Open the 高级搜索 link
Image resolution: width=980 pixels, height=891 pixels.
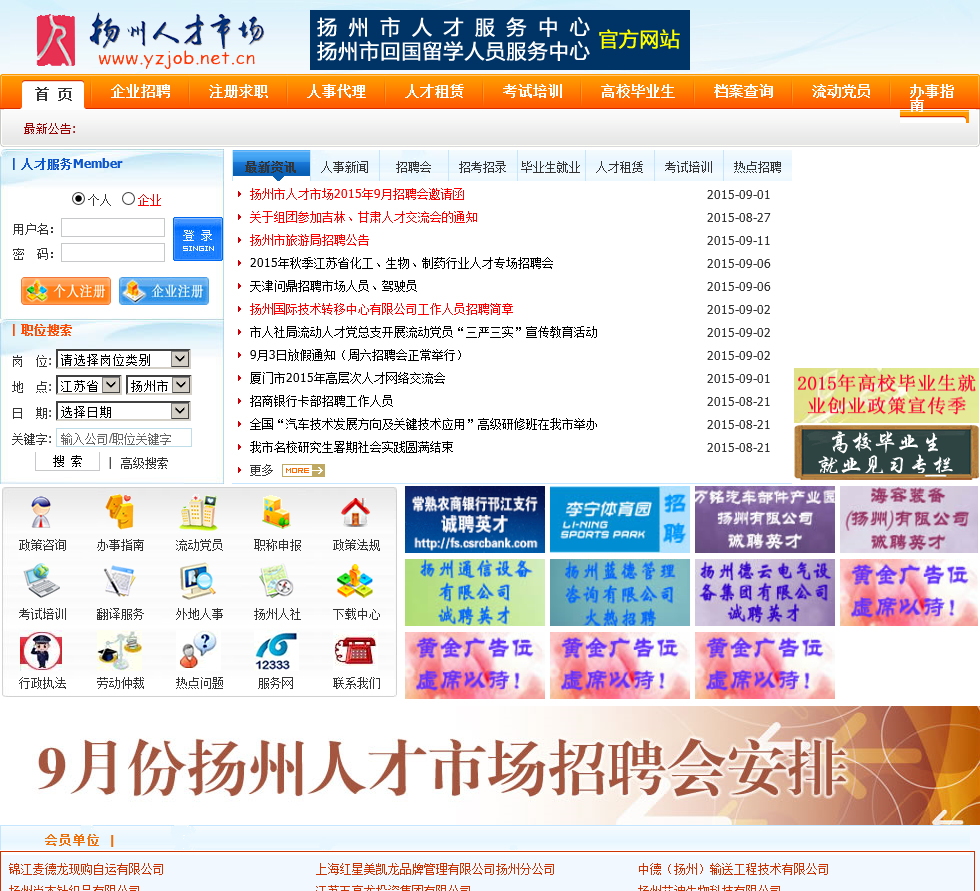pyautogui.click(x=144, y=463)
